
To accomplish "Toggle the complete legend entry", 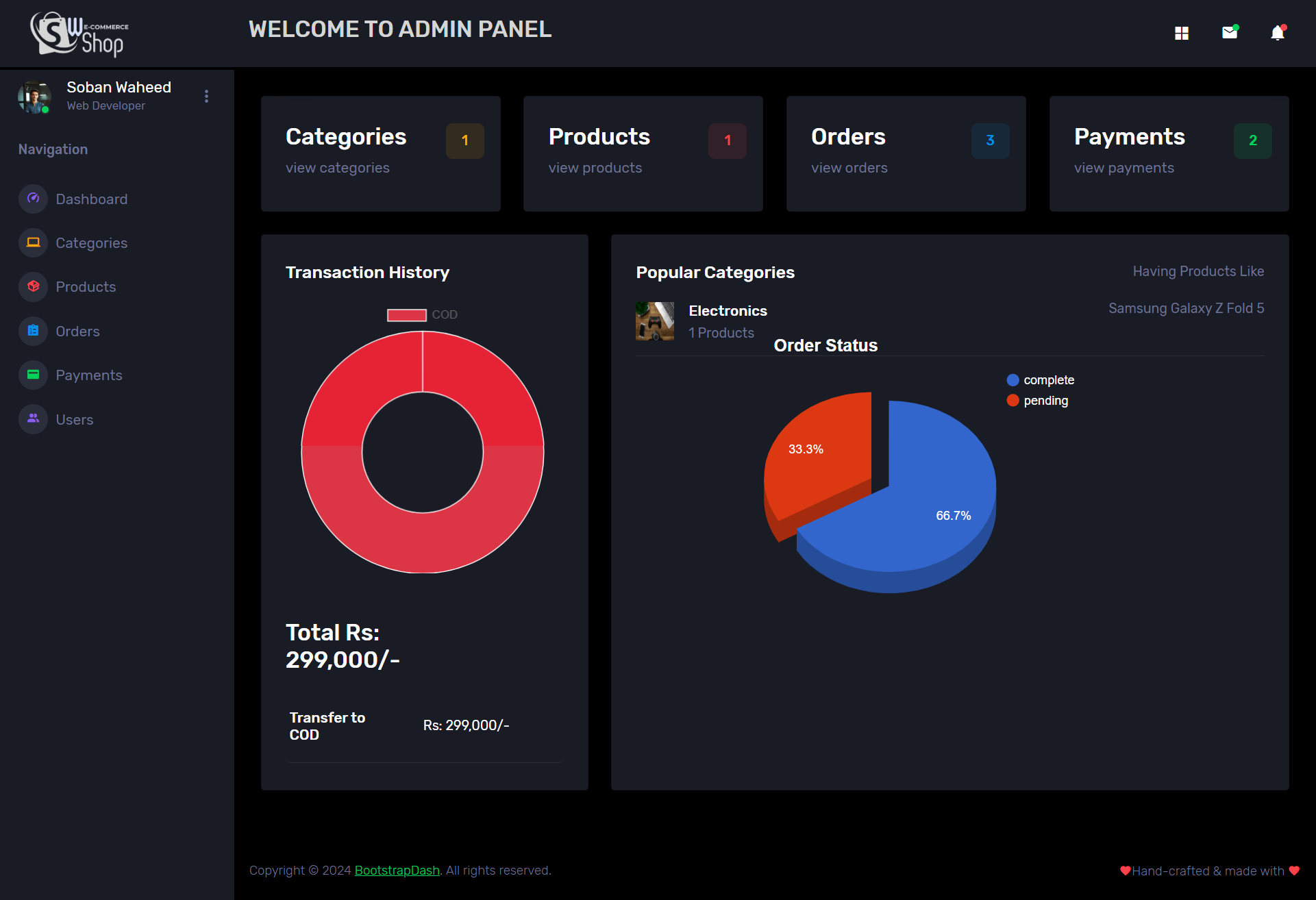I will 1041,380.
